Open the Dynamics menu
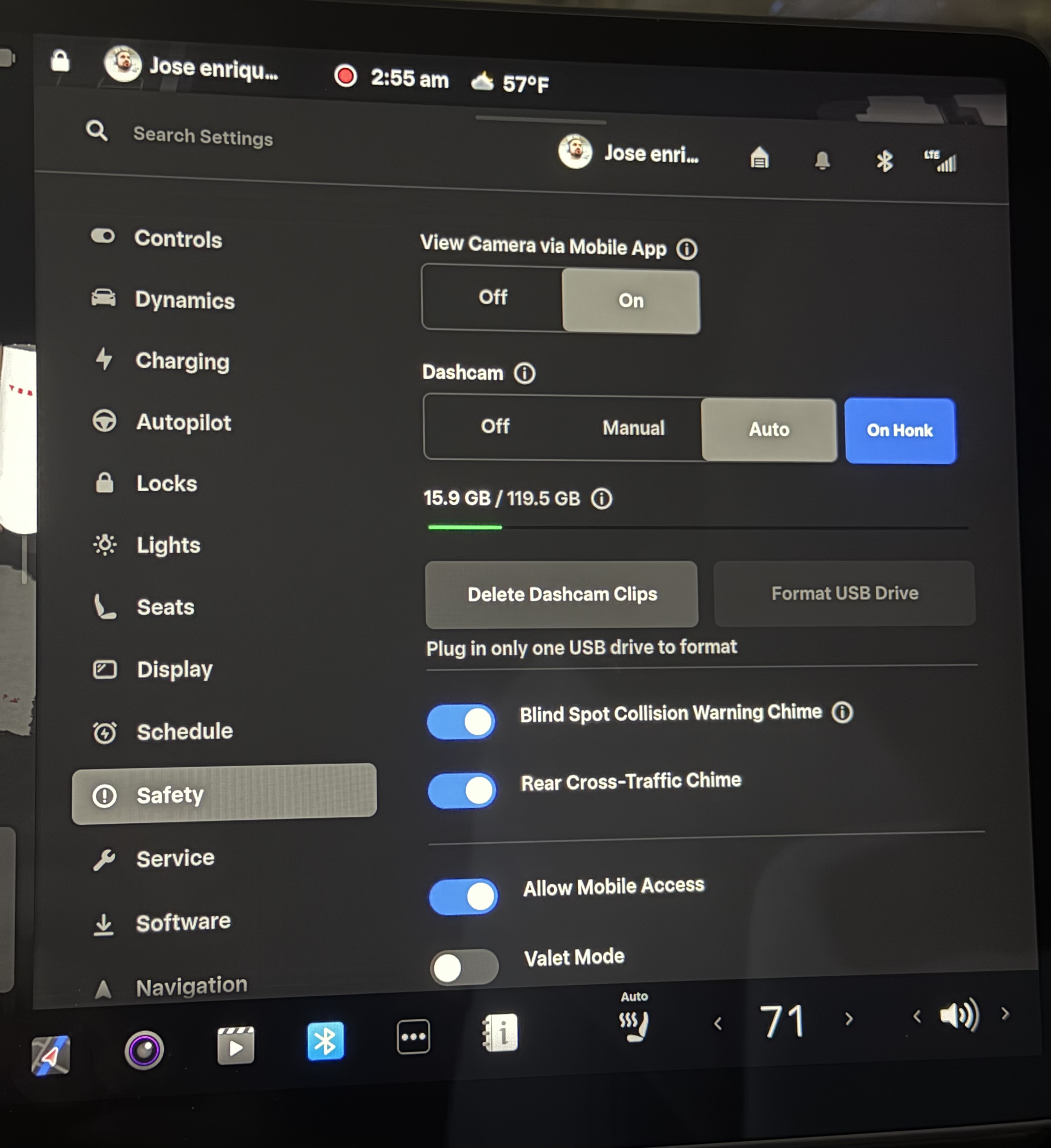The height and width of the screenshot is (1148, 1051). coord(163,300)
